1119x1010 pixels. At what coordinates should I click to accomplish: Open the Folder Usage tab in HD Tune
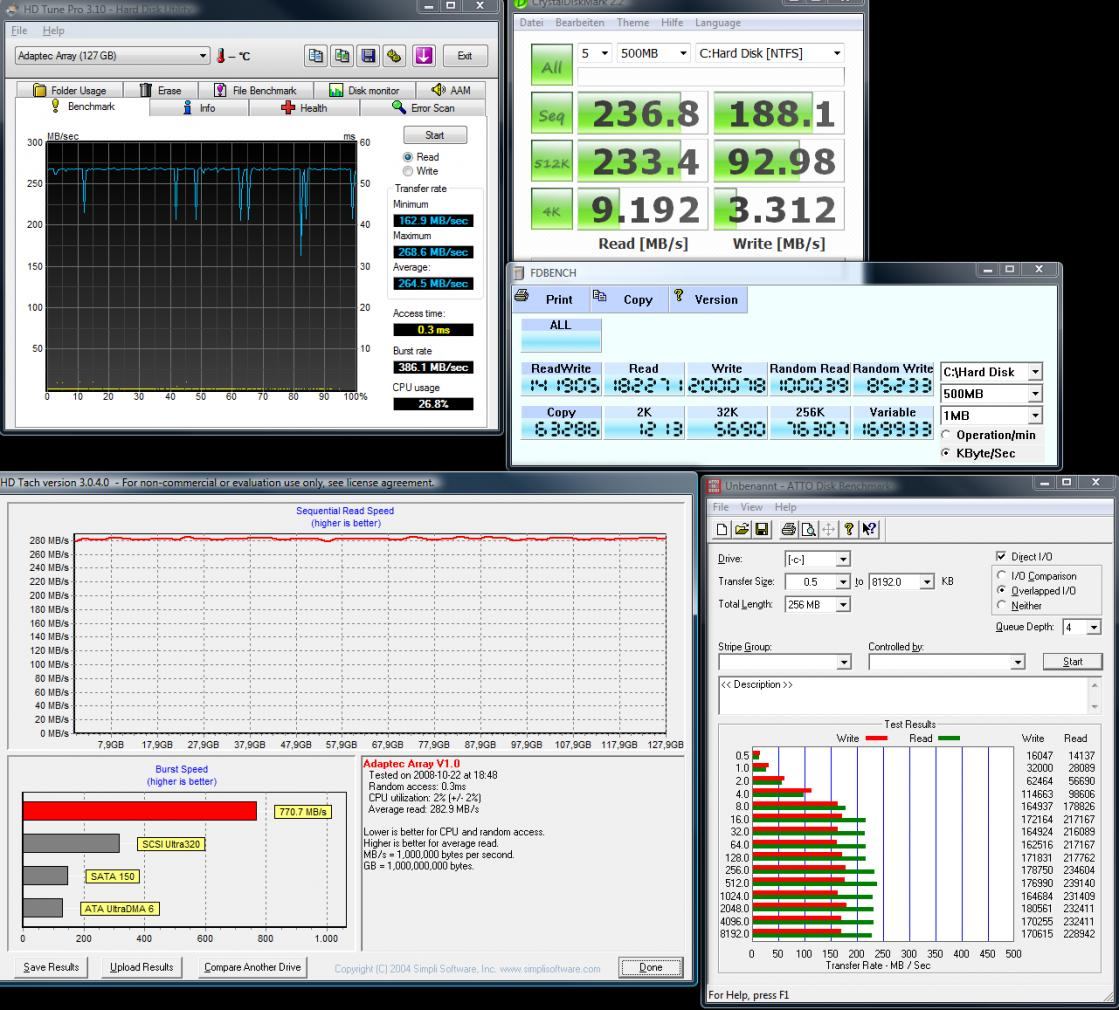pos(70,91)
